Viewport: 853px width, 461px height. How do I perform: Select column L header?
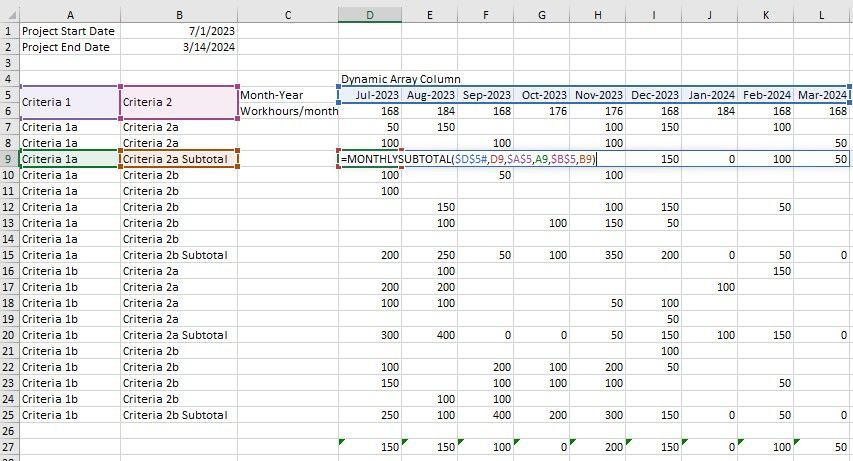coord(821,15)
